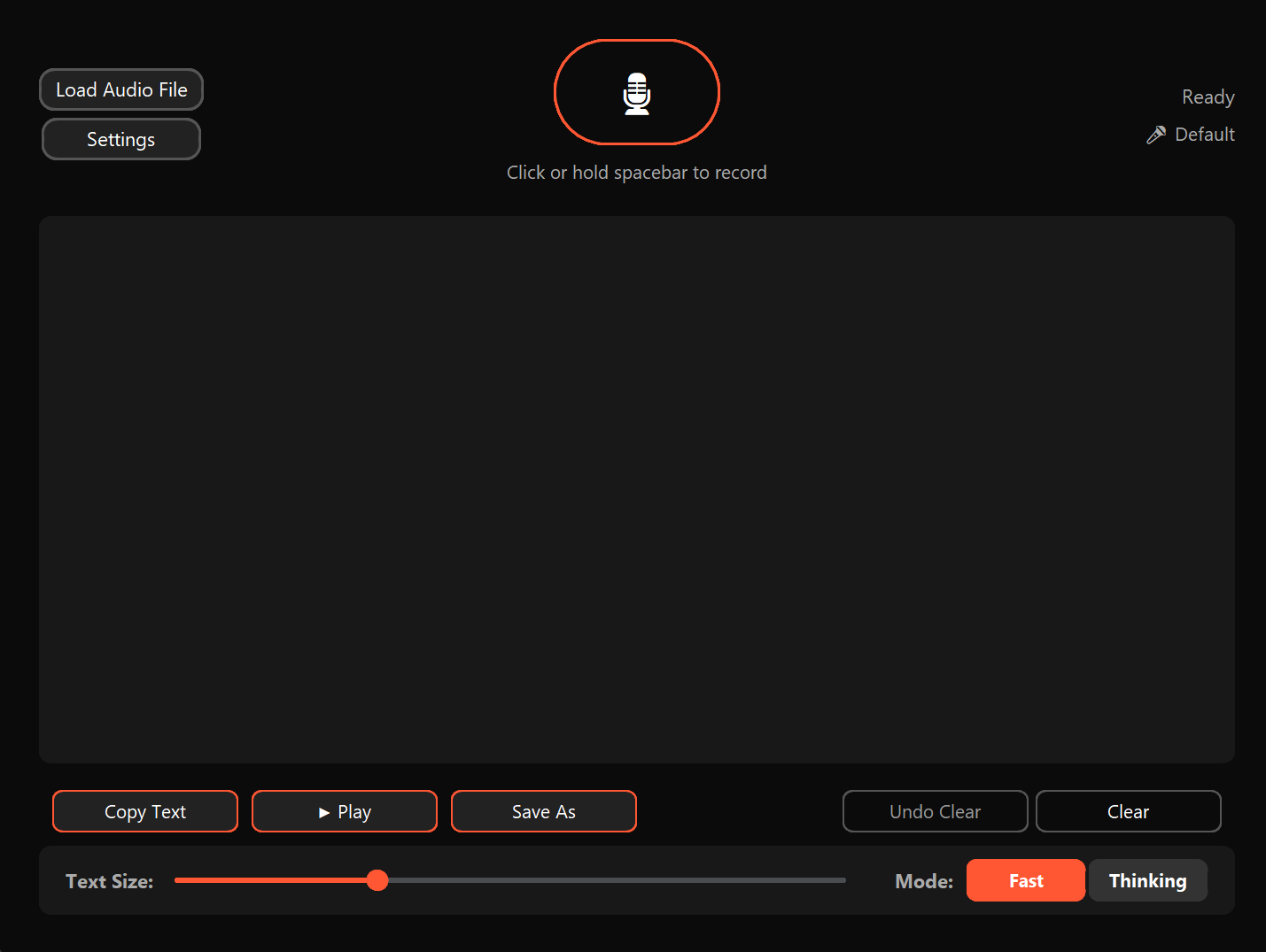Switch mode to Thinking
Viewport: 1266px width, 952px height.
tap(1147, 880)
